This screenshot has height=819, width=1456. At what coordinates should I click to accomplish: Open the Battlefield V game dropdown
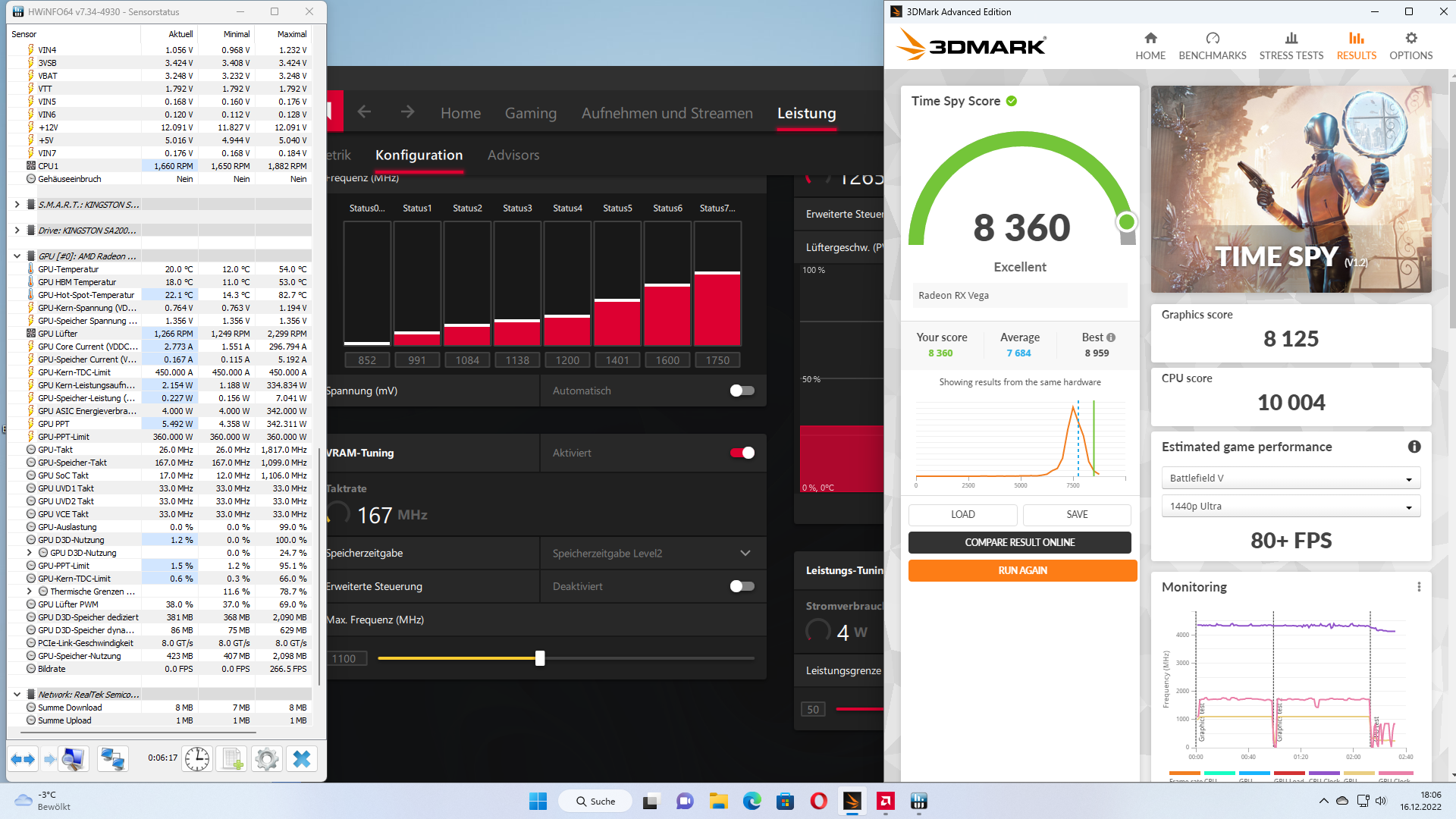[1290, 479]
